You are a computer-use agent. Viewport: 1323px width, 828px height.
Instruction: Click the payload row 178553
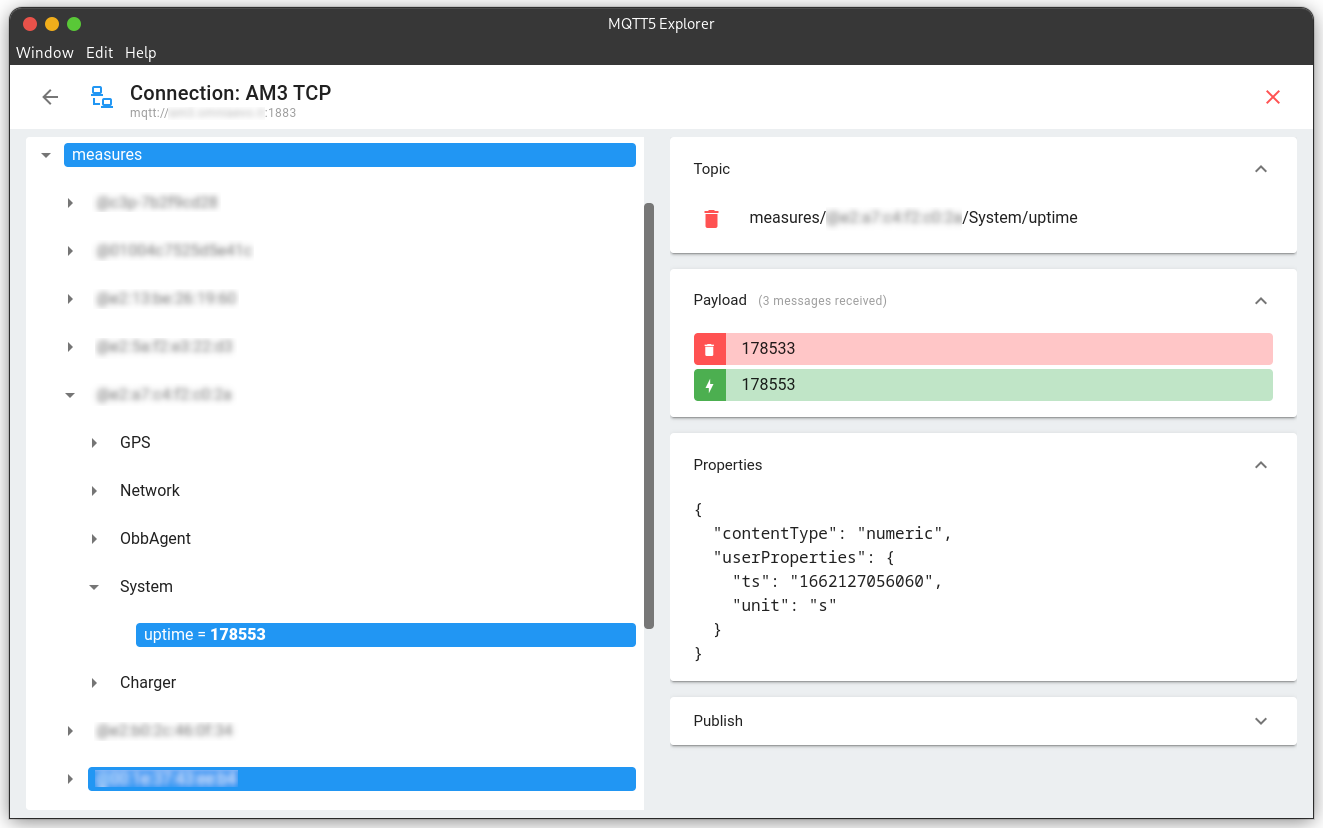point(983,385)
